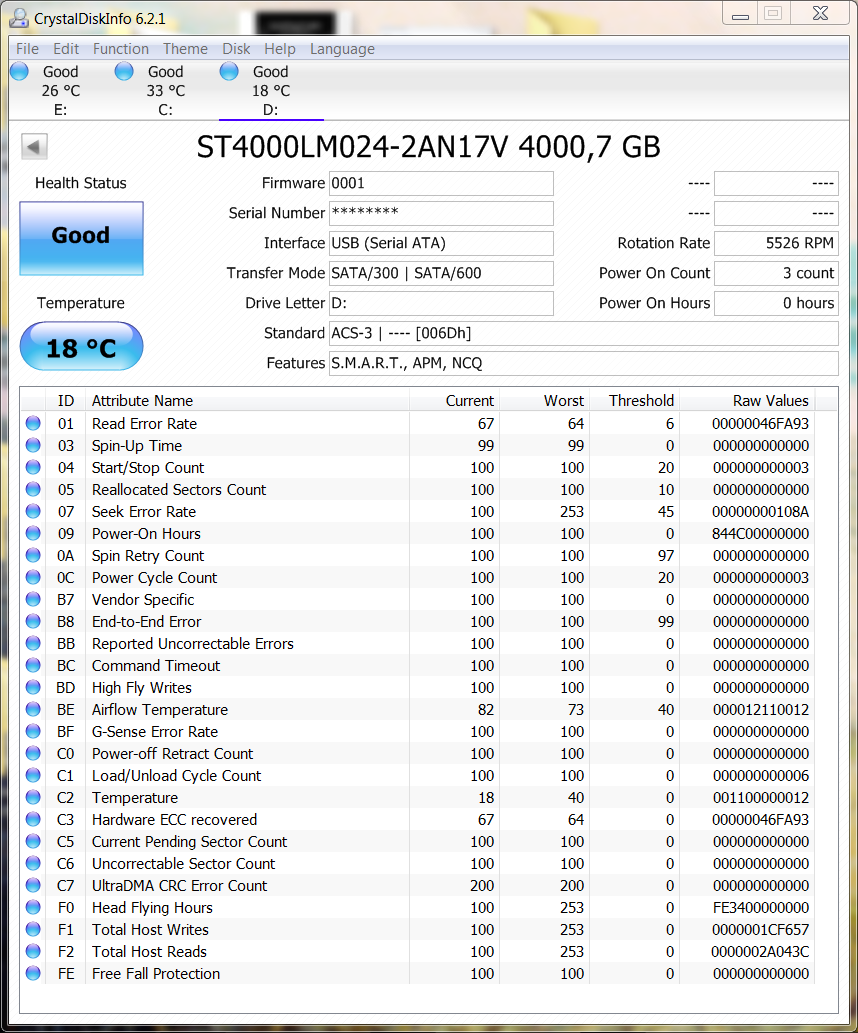Viewport: 858px width, 1033px height.
Task: Click the status orb for Current Pending Sector Count
Action: [33, 841]
